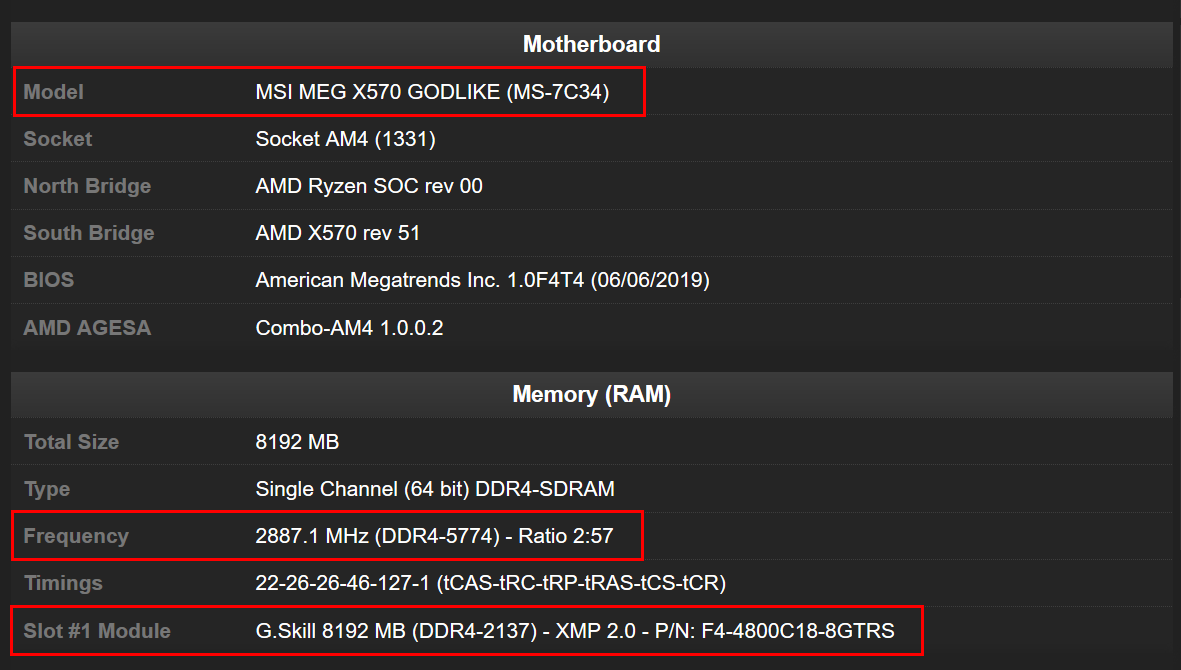Click the Single Channel DDR4-SDRAM type text
This screenshot has width=1181, height=670.
[x=435, y=489]
